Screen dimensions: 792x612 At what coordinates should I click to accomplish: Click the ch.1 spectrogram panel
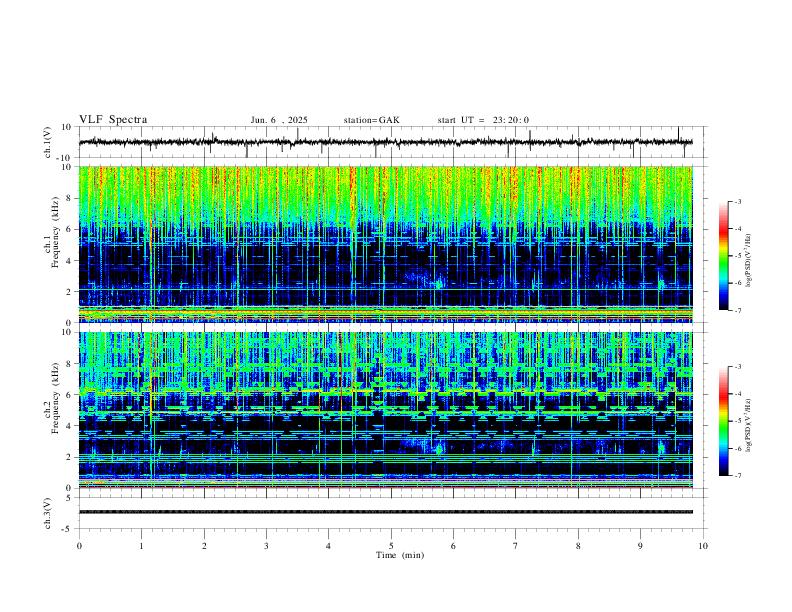385,244
